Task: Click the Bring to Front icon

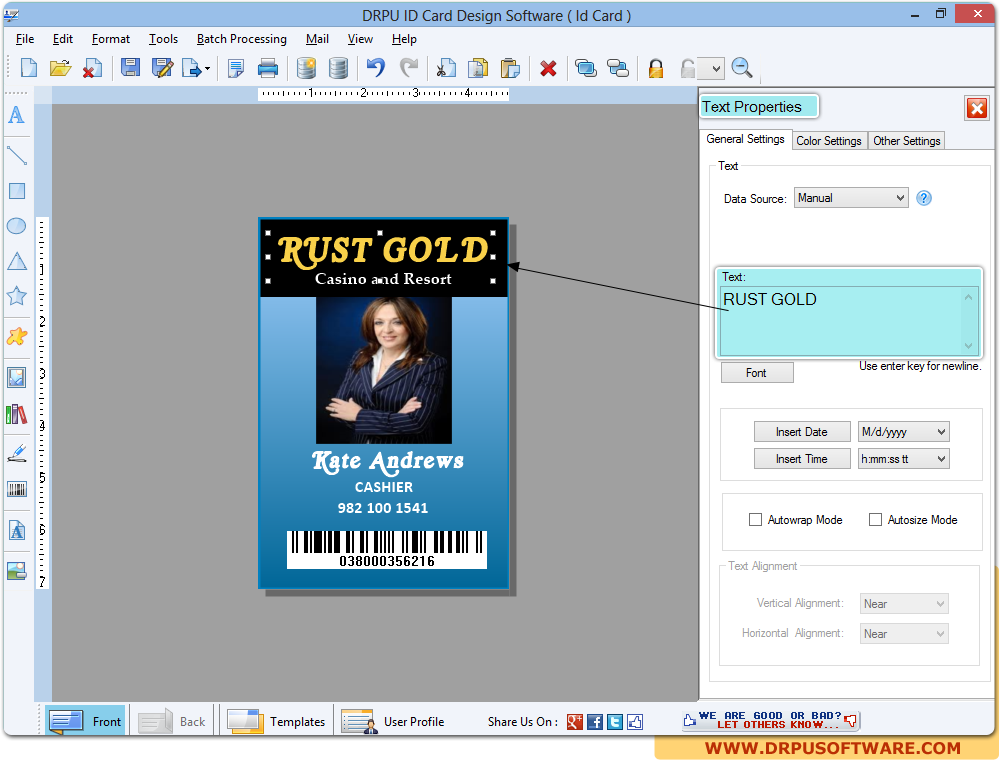Action: (585, 68)
